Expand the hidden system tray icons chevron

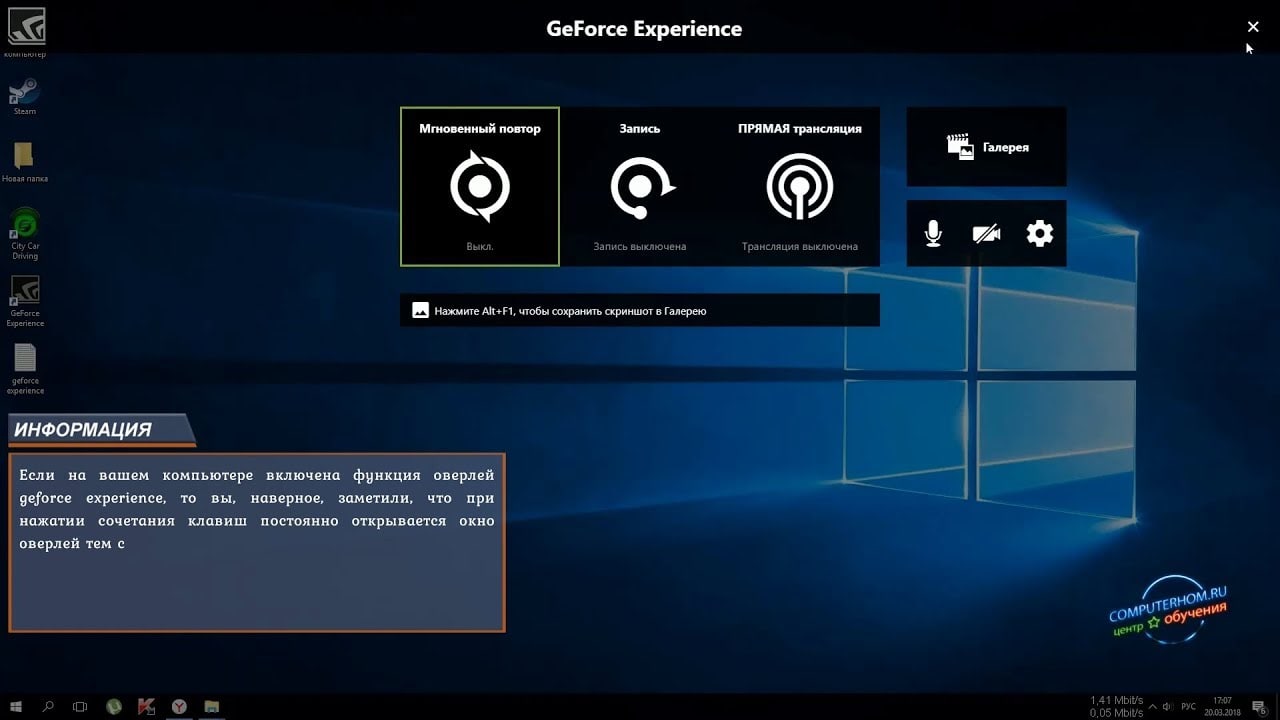tap(1155, 706)
